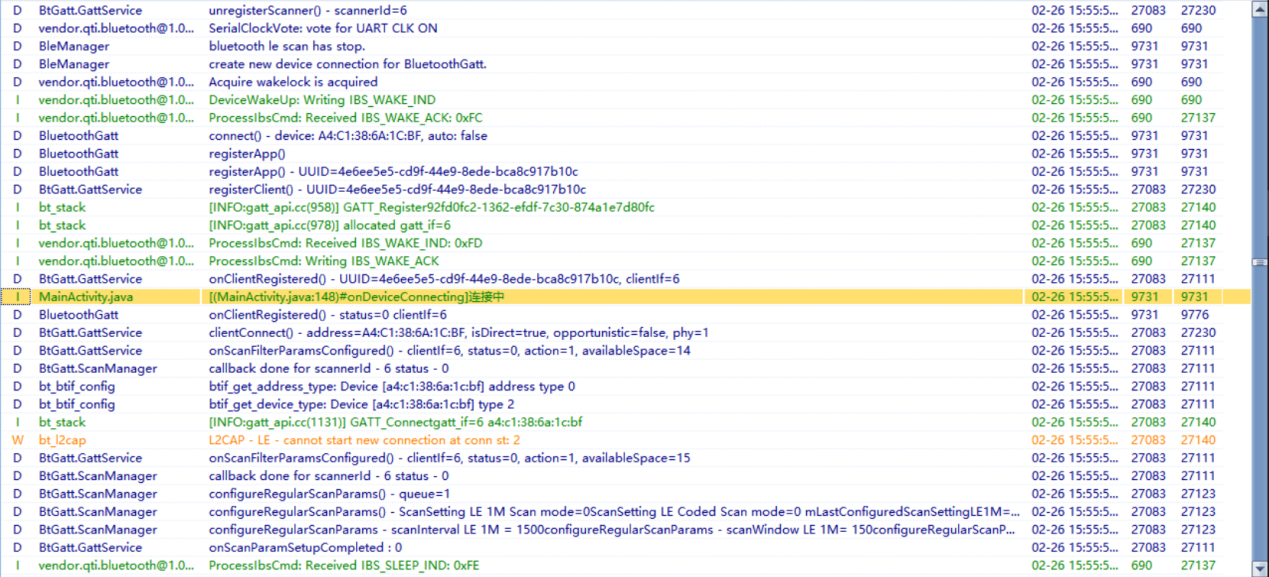Click the 'bluetooth le scan has stop.' message
1269x577 pixels.
pos(287,46)
